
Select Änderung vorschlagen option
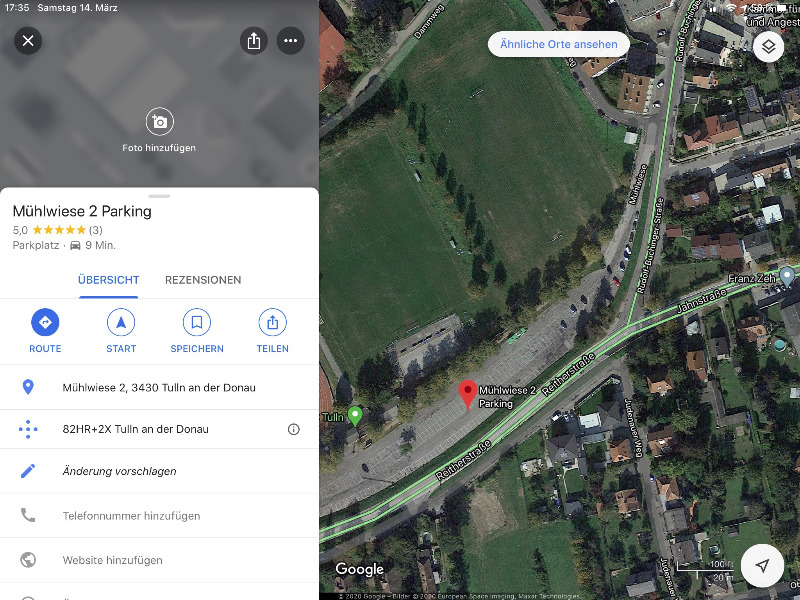pos(159,471)
